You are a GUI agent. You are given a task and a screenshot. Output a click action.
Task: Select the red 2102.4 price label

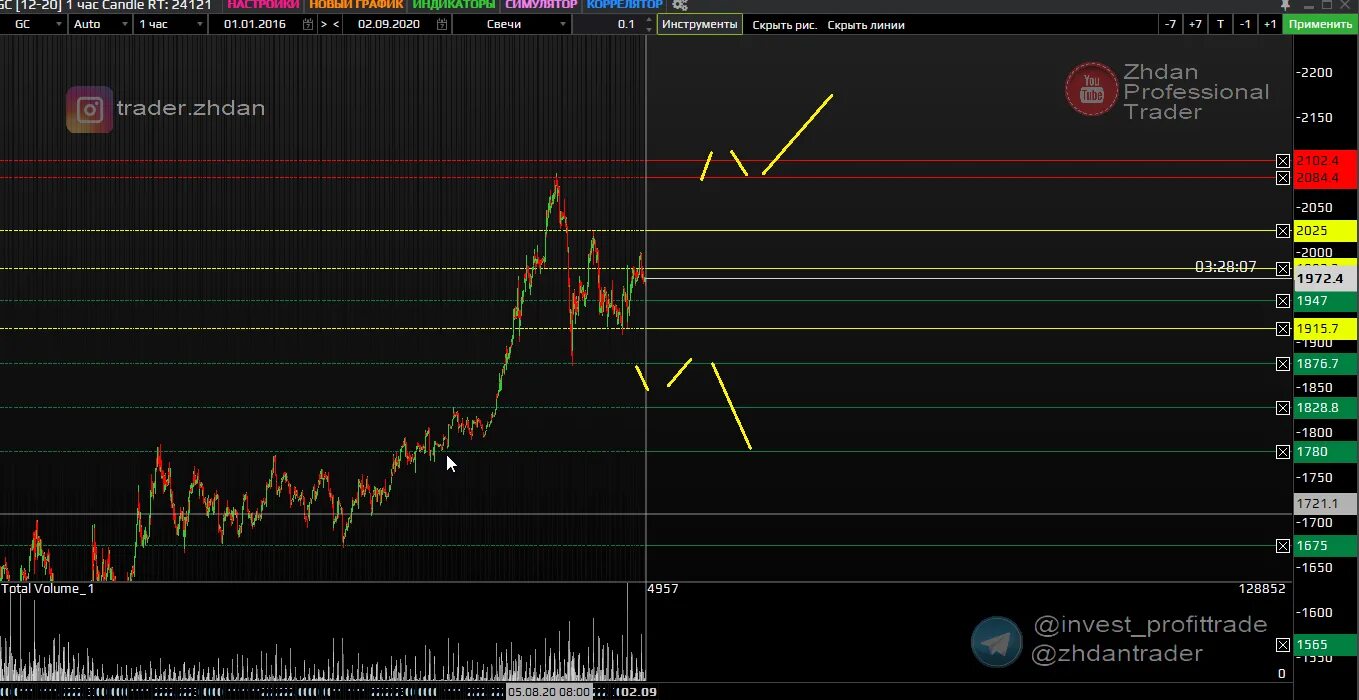pos(1325,160)
